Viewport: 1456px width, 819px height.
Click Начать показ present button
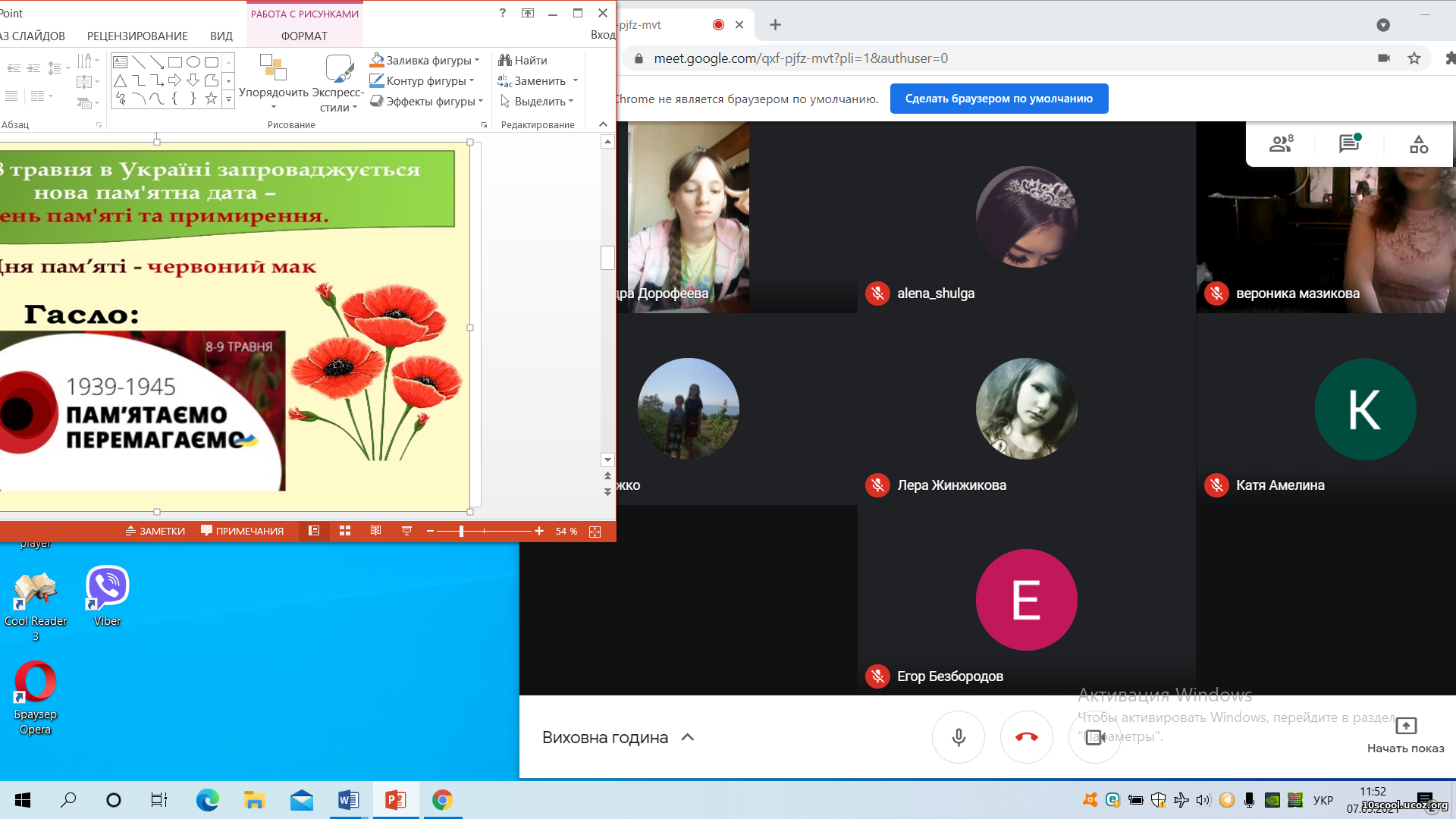1406,735
